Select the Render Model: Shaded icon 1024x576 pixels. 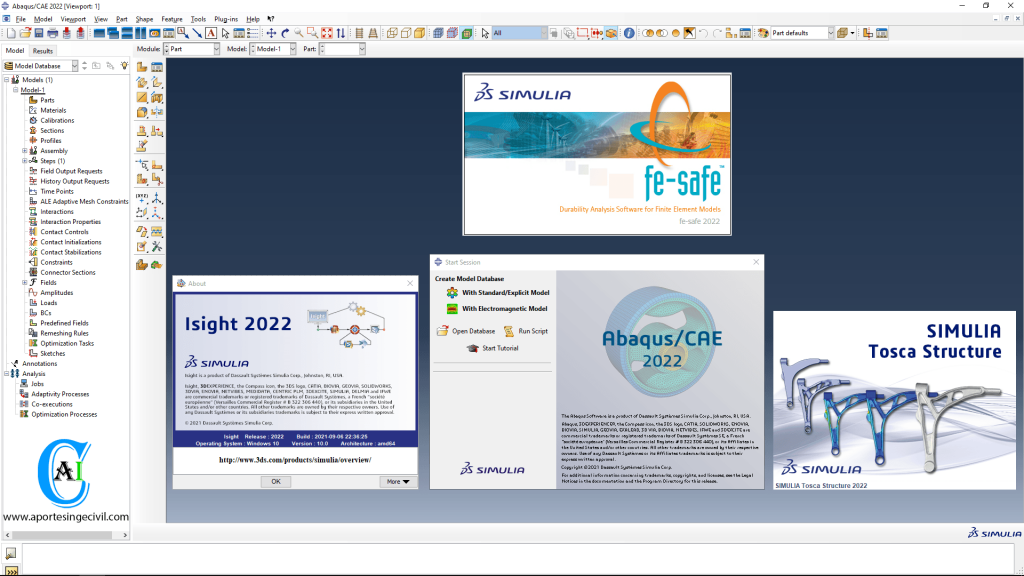[419, 34]
